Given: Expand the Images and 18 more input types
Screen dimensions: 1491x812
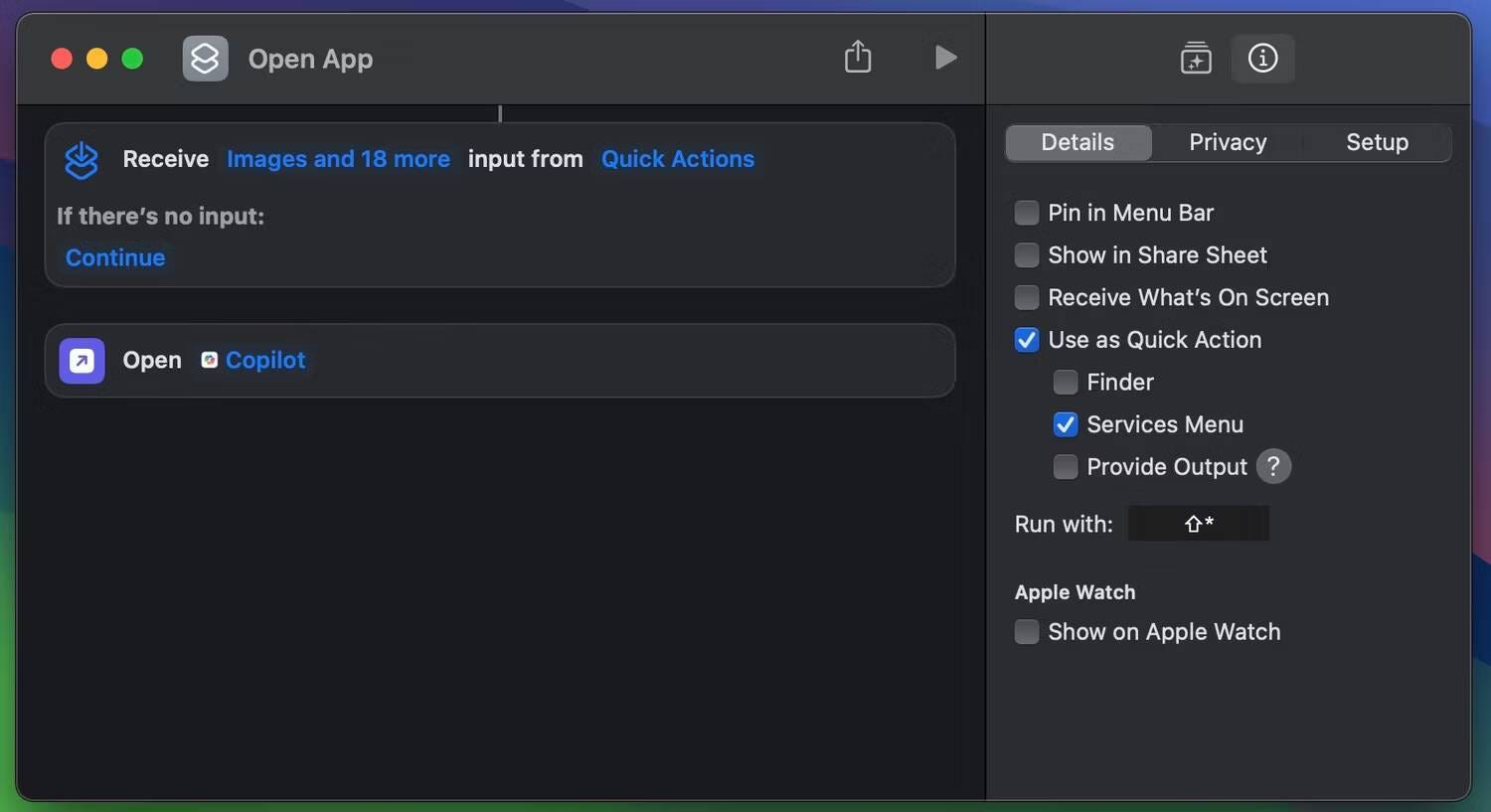Looking at the screenshot, I should tap(338, 158).
